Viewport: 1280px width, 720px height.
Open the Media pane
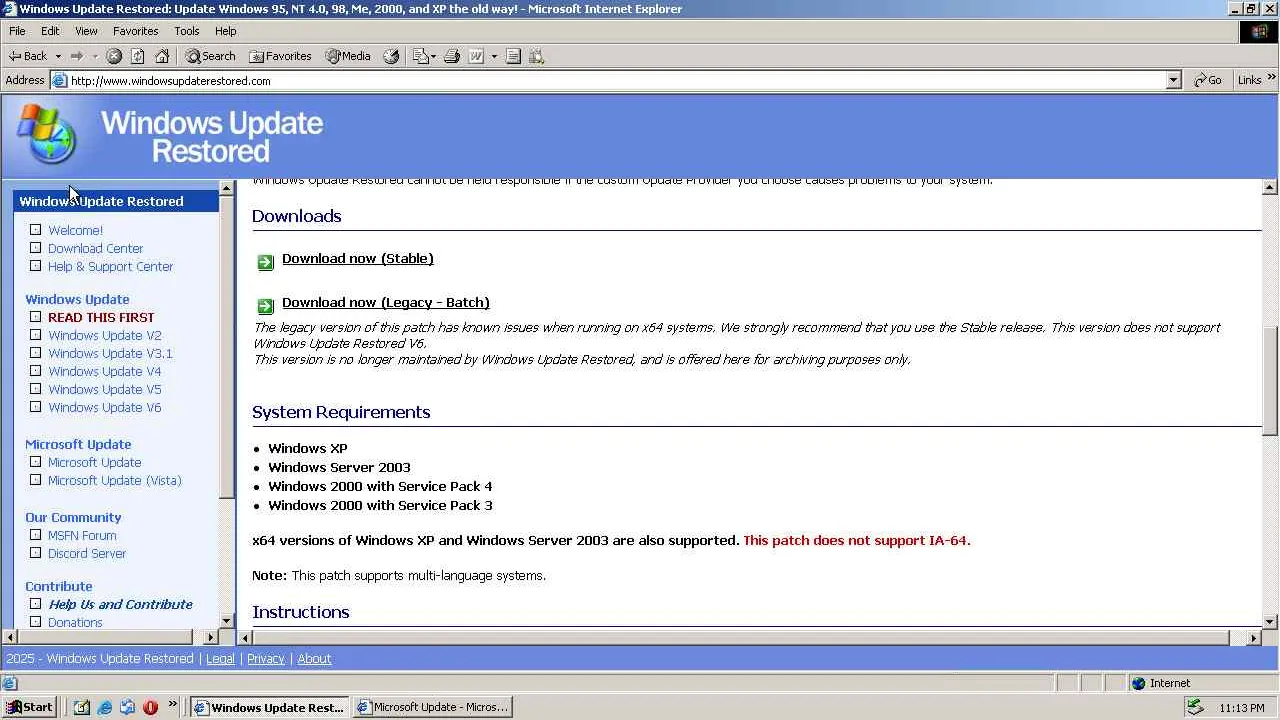(x=347, y=56)
